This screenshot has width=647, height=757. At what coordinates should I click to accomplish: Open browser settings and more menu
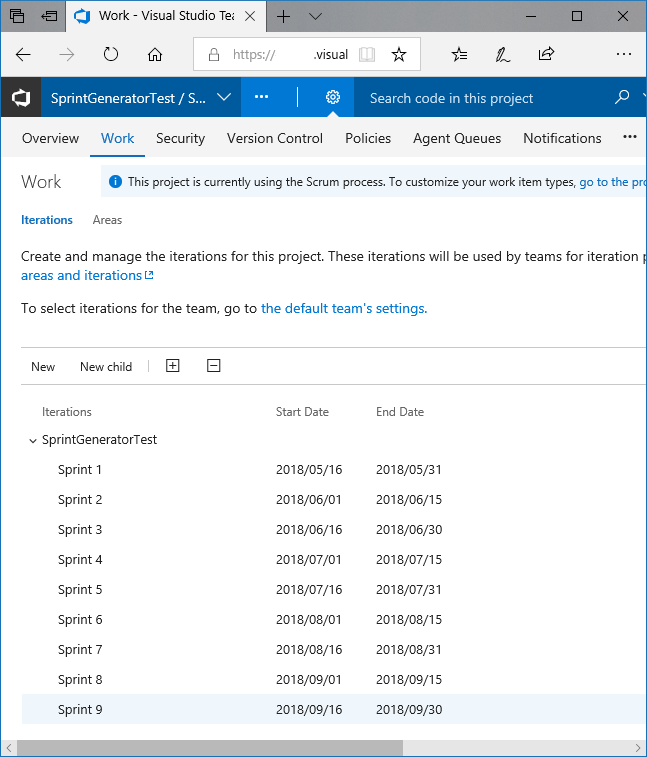[623, 54]
